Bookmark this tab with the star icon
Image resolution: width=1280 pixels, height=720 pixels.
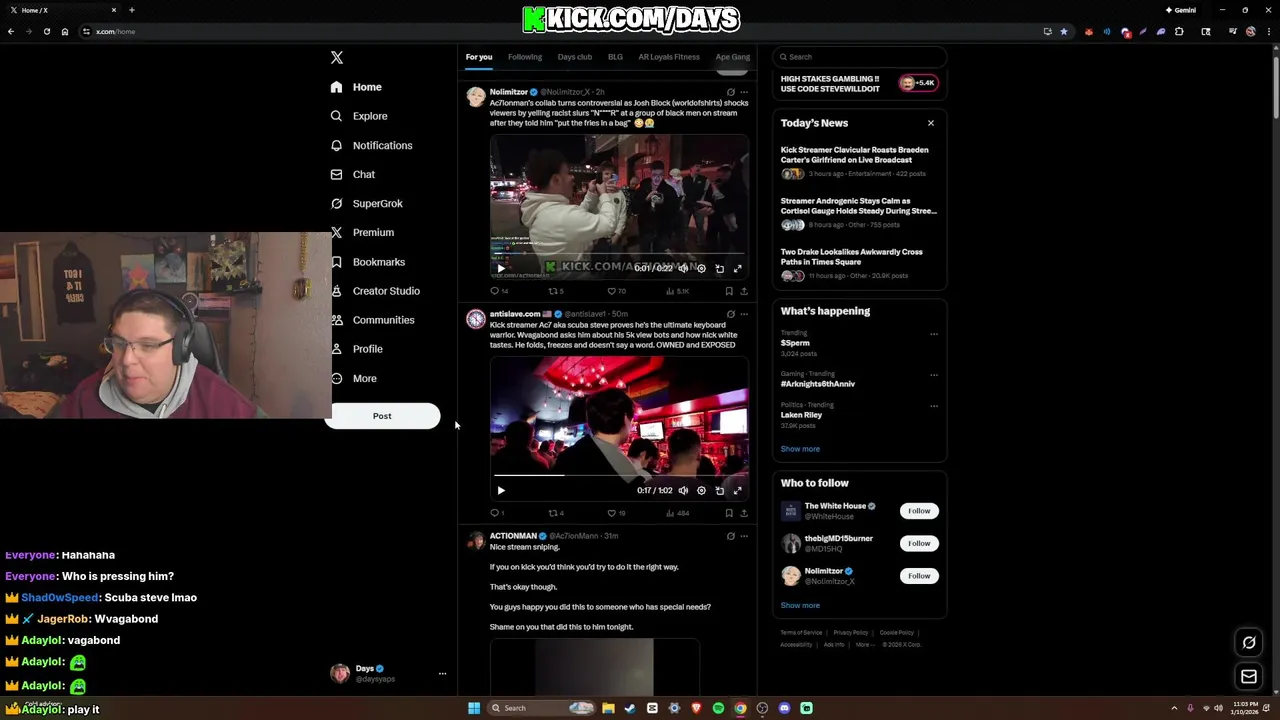click(1064, 31)
